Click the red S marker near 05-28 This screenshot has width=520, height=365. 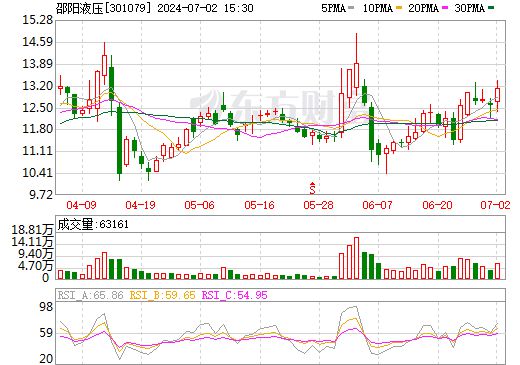312,188
